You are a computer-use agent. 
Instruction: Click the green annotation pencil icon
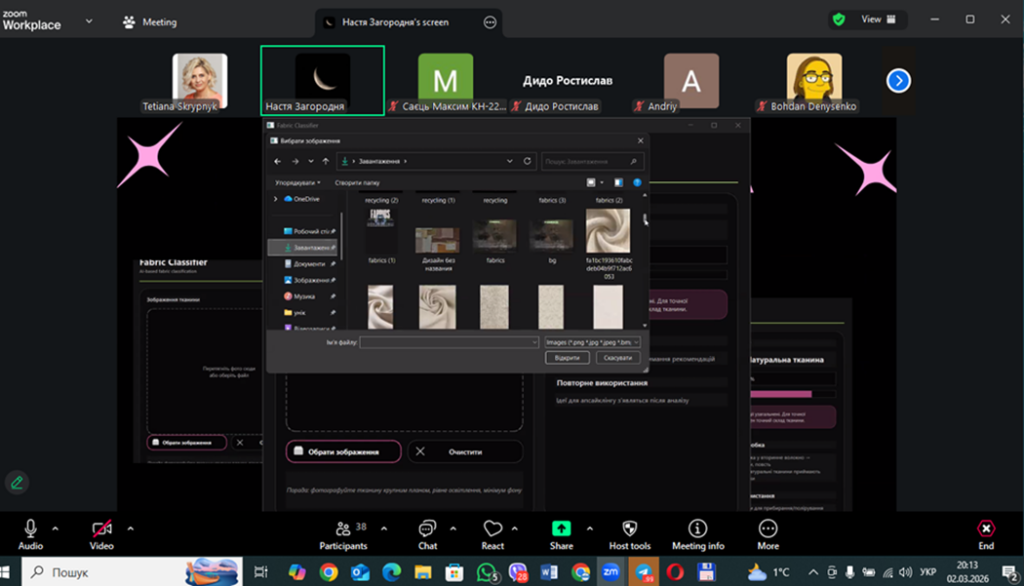tap(16, 482)
